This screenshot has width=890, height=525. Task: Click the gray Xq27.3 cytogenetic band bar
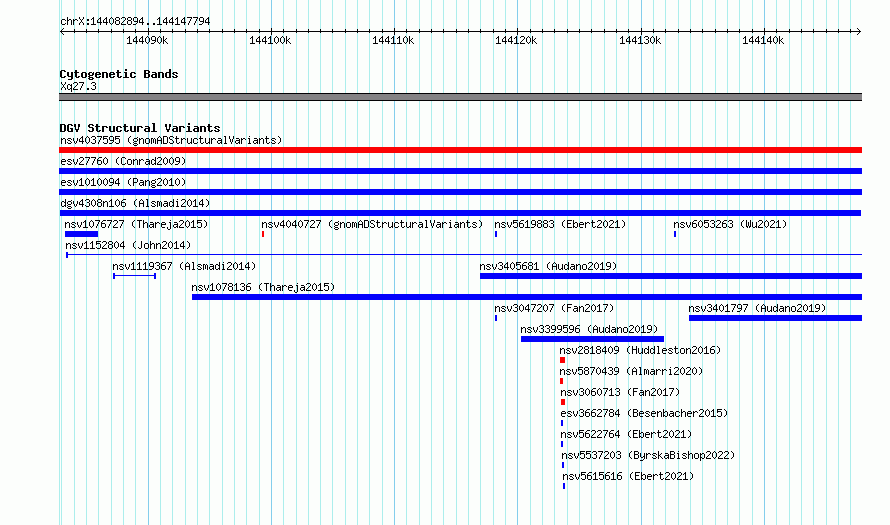[460, 97]
